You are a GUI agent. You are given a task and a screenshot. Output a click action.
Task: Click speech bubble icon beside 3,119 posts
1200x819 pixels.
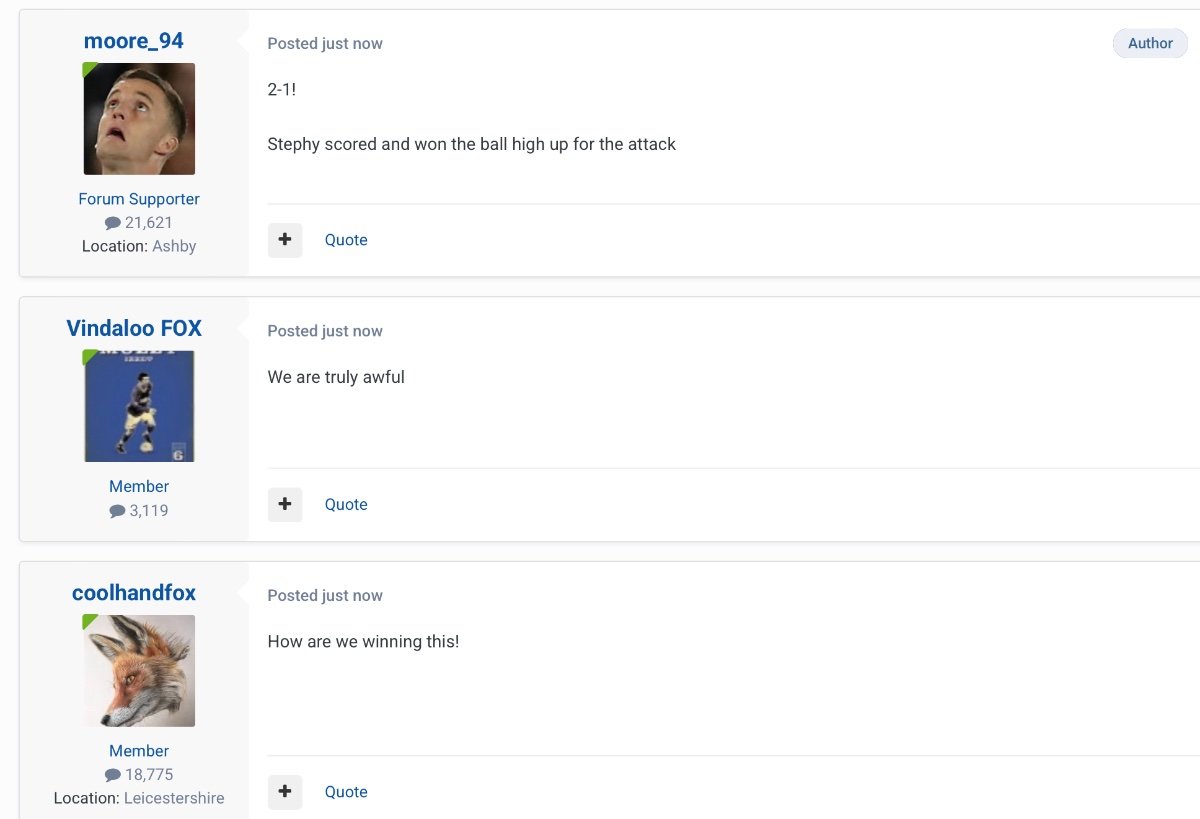pos(117,511)
